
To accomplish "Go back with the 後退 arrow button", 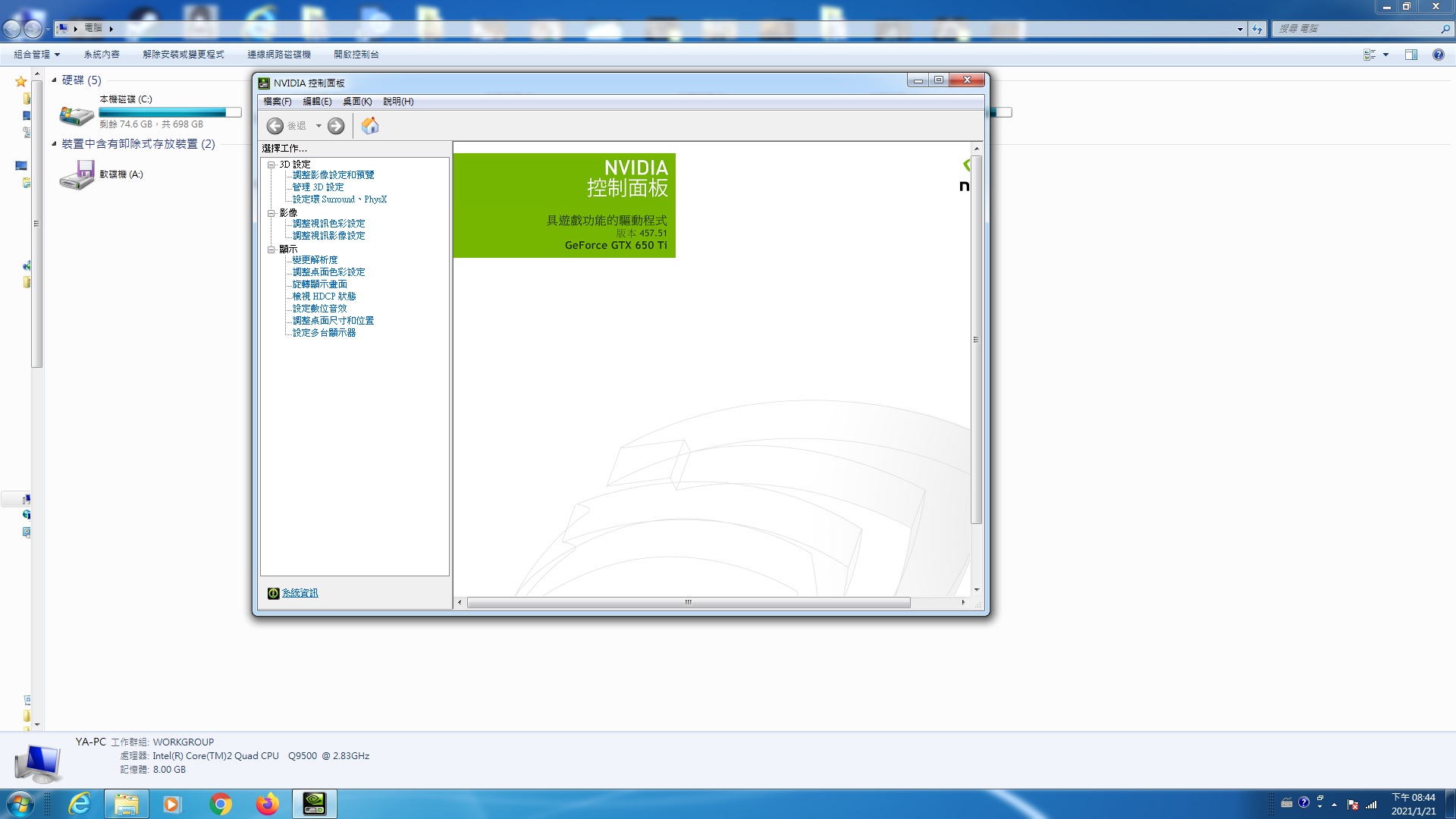I will click(275, 126).
